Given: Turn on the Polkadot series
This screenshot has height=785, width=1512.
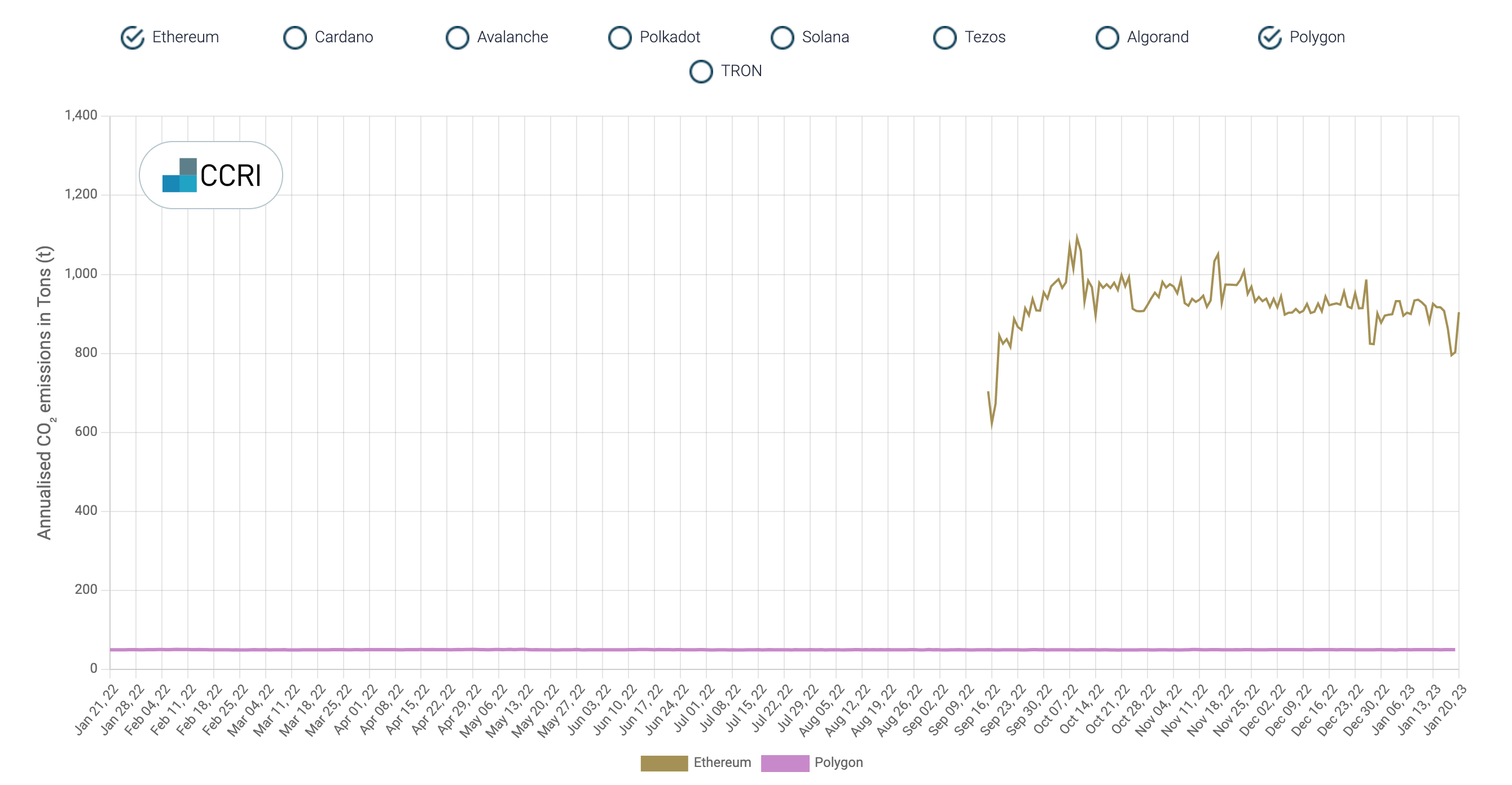Looking at the screenshot, I should coord(620,38).
